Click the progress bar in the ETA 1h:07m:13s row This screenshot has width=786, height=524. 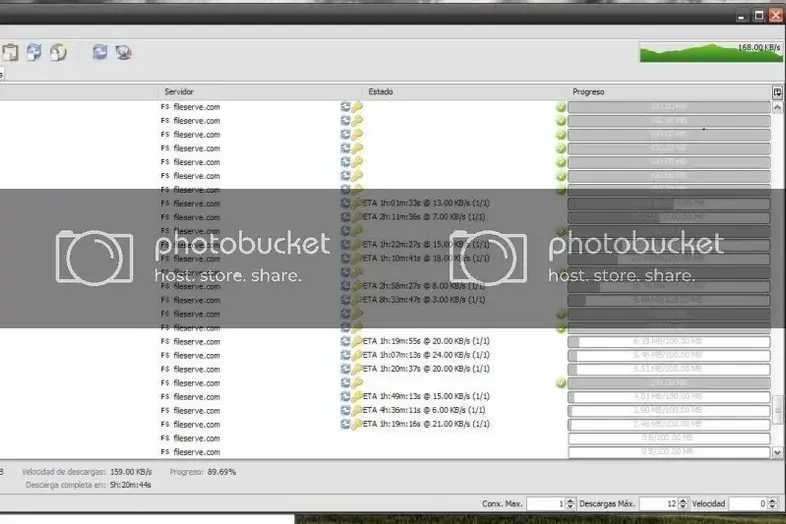click(x=669, y=356)
